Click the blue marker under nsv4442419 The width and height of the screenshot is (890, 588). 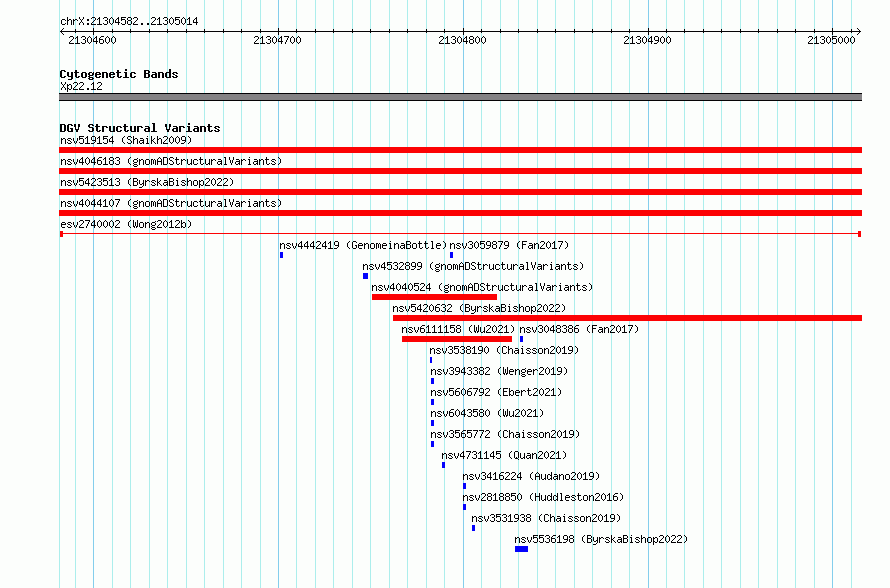coord(282,255)
